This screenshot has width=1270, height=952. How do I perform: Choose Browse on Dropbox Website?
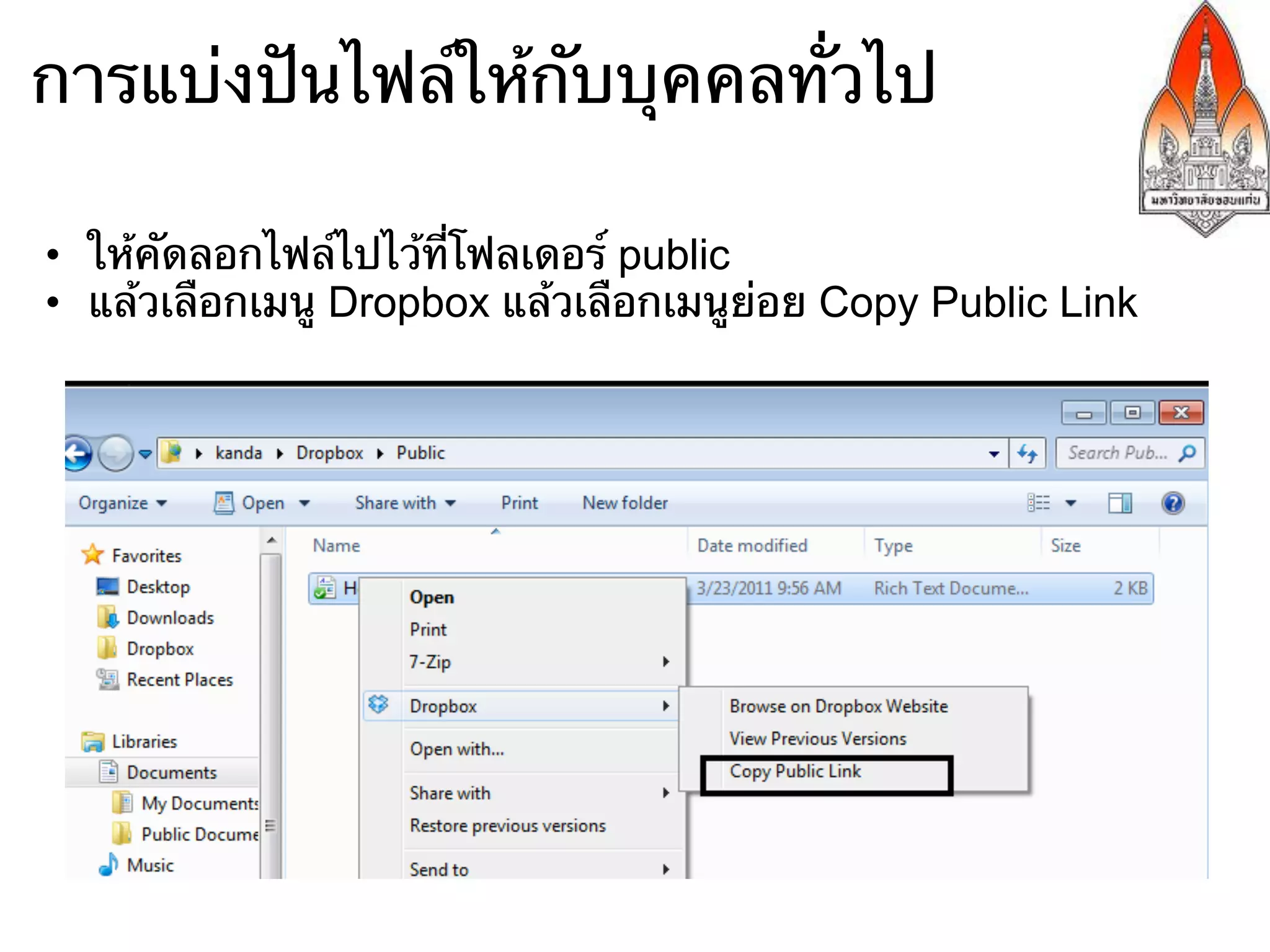(838, 707)
